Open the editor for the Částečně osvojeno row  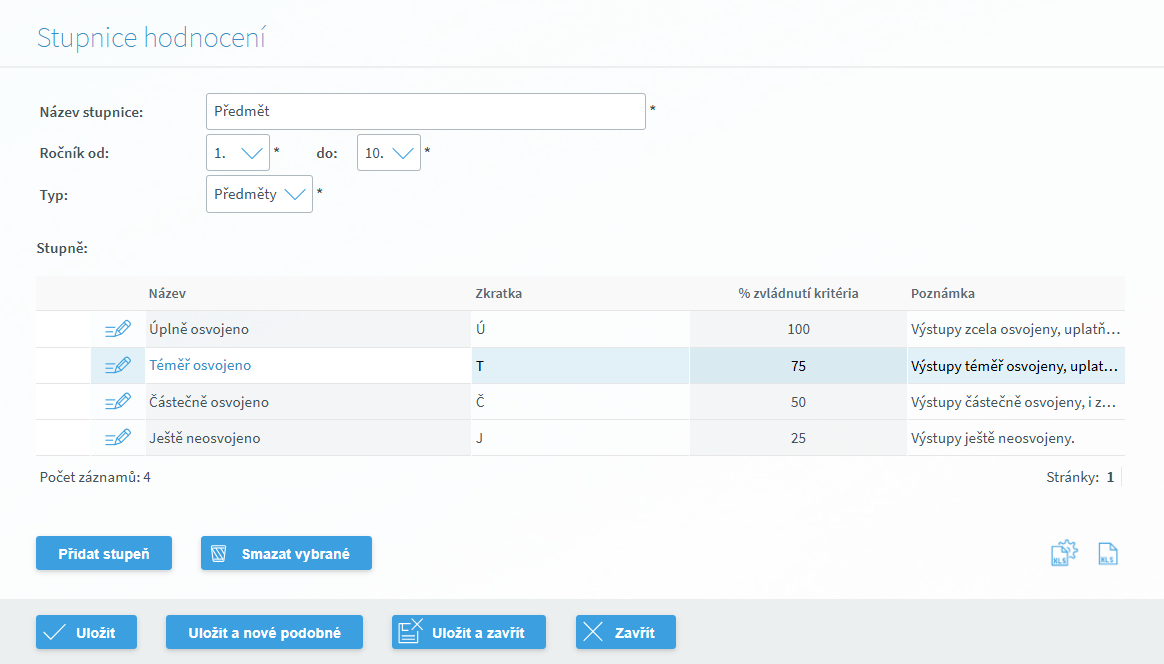tap(118, 402)
